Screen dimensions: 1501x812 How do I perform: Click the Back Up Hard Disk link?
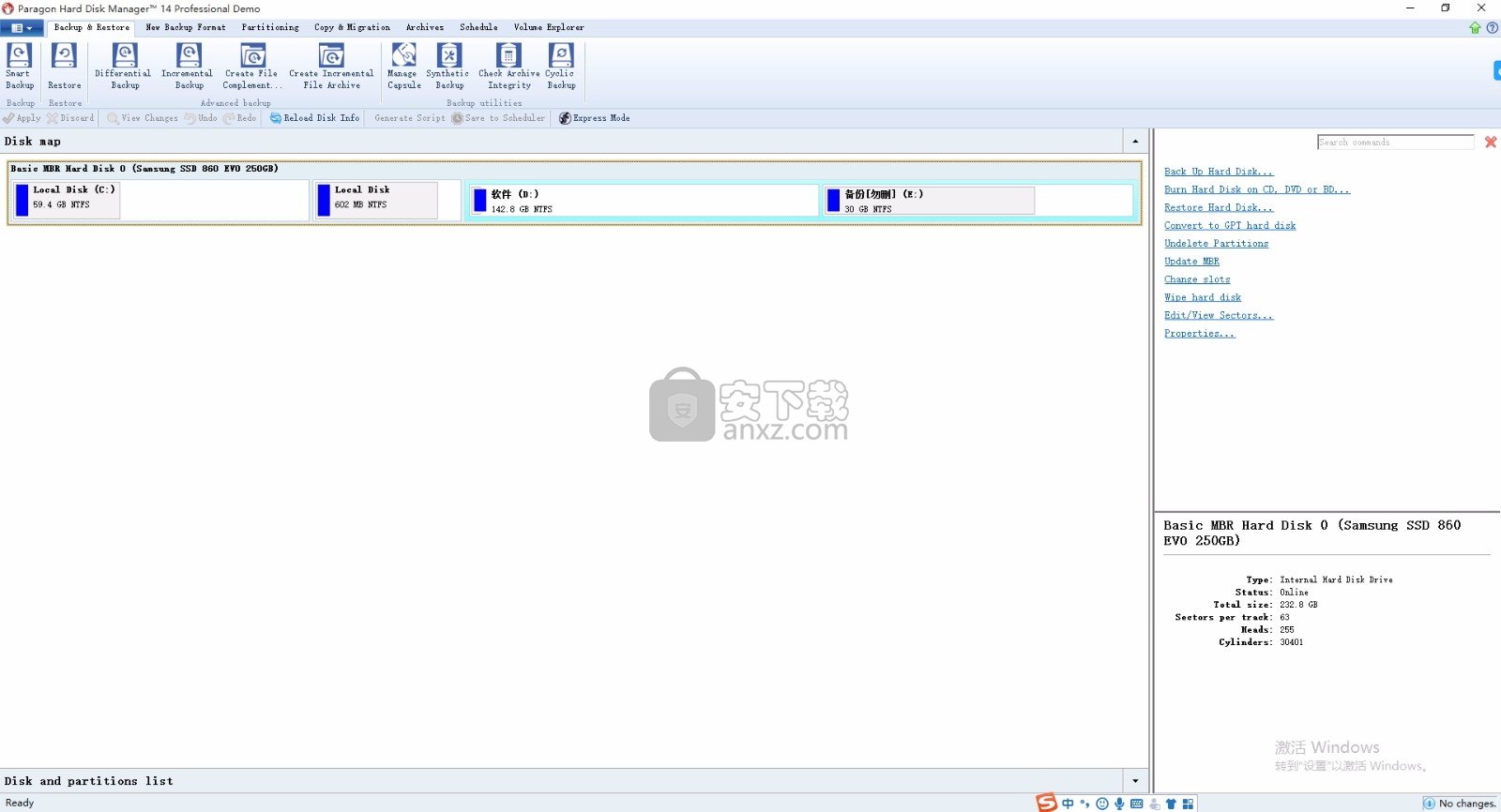[x=1219, y=172]
